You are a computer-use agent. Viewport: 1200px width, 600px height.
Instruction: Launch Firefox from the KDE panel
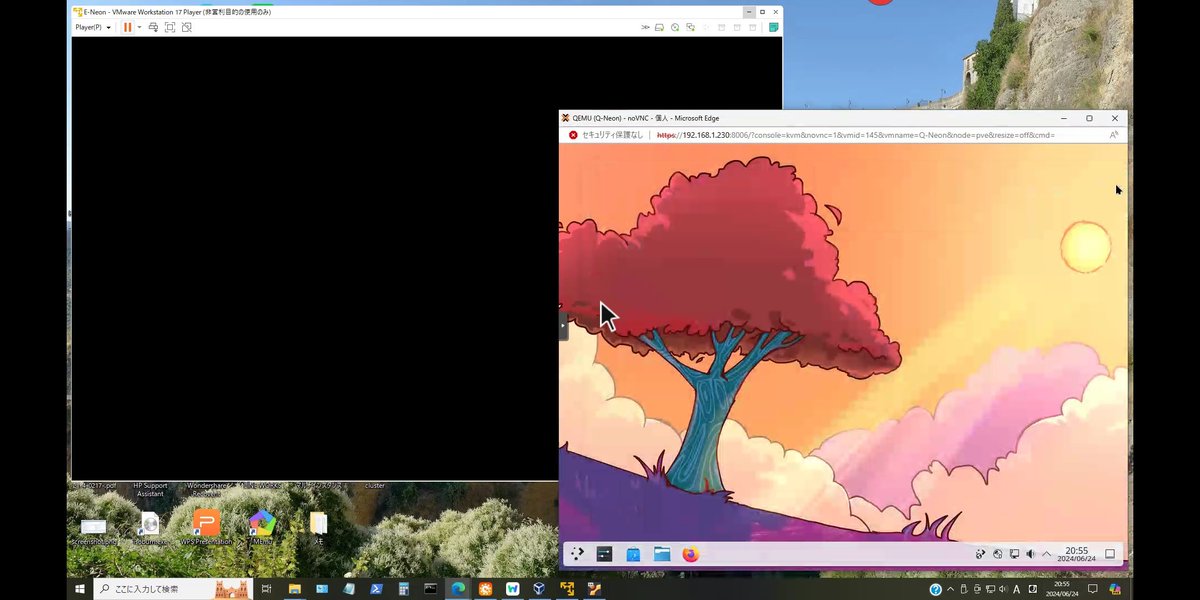690,554
